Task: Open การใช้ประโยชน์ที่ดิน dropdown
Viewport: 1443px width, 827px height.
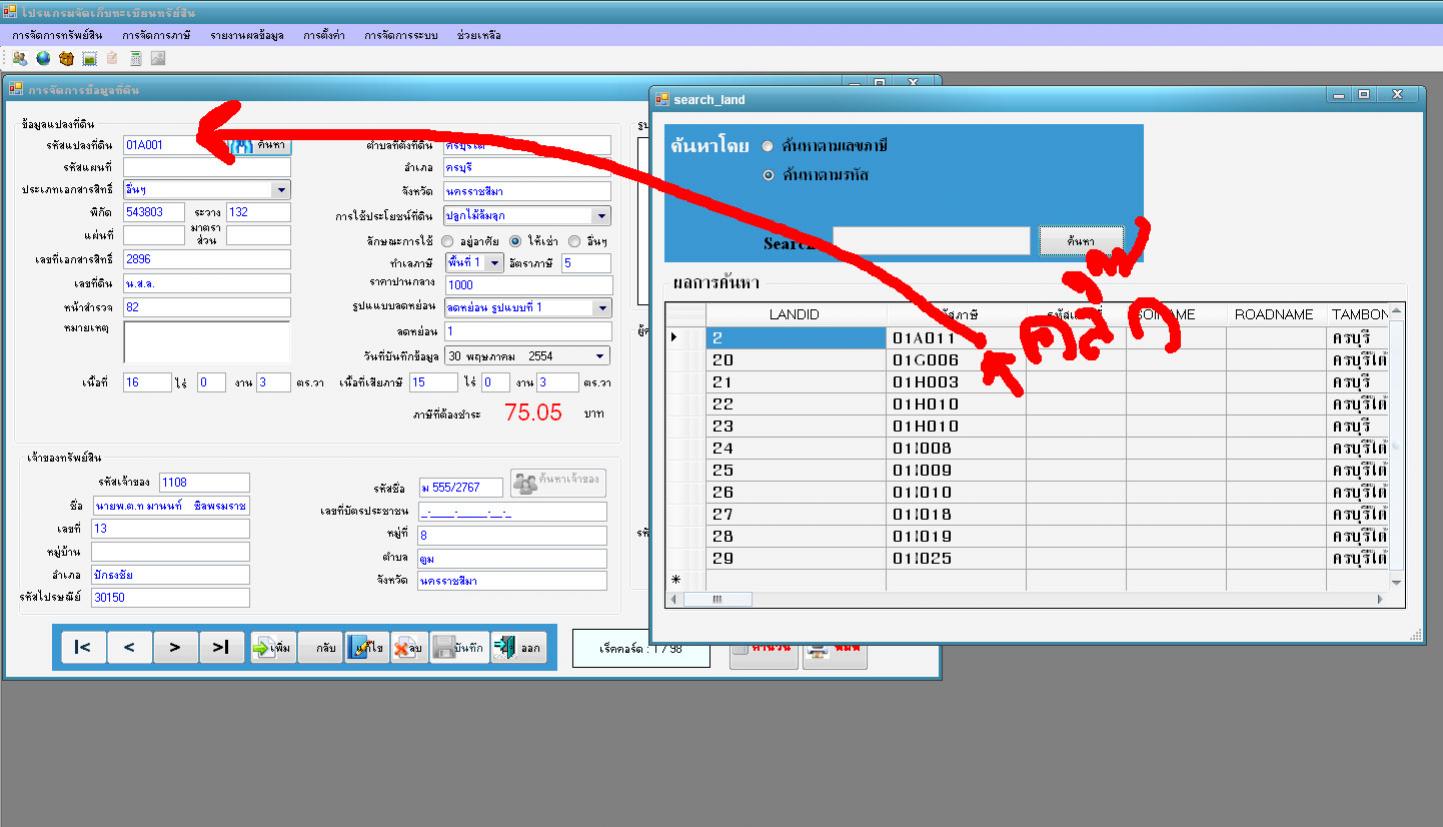Action: (601, 215)
